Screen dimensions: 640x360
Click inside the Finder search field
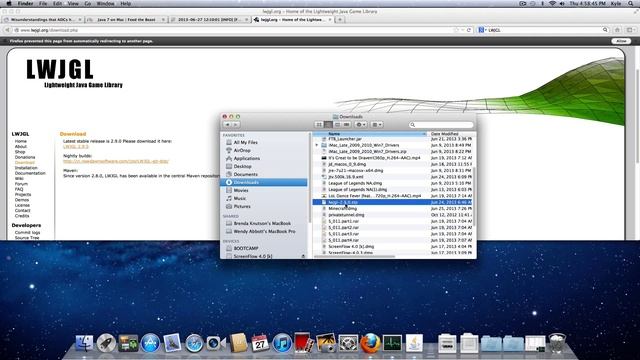[441, 124]
